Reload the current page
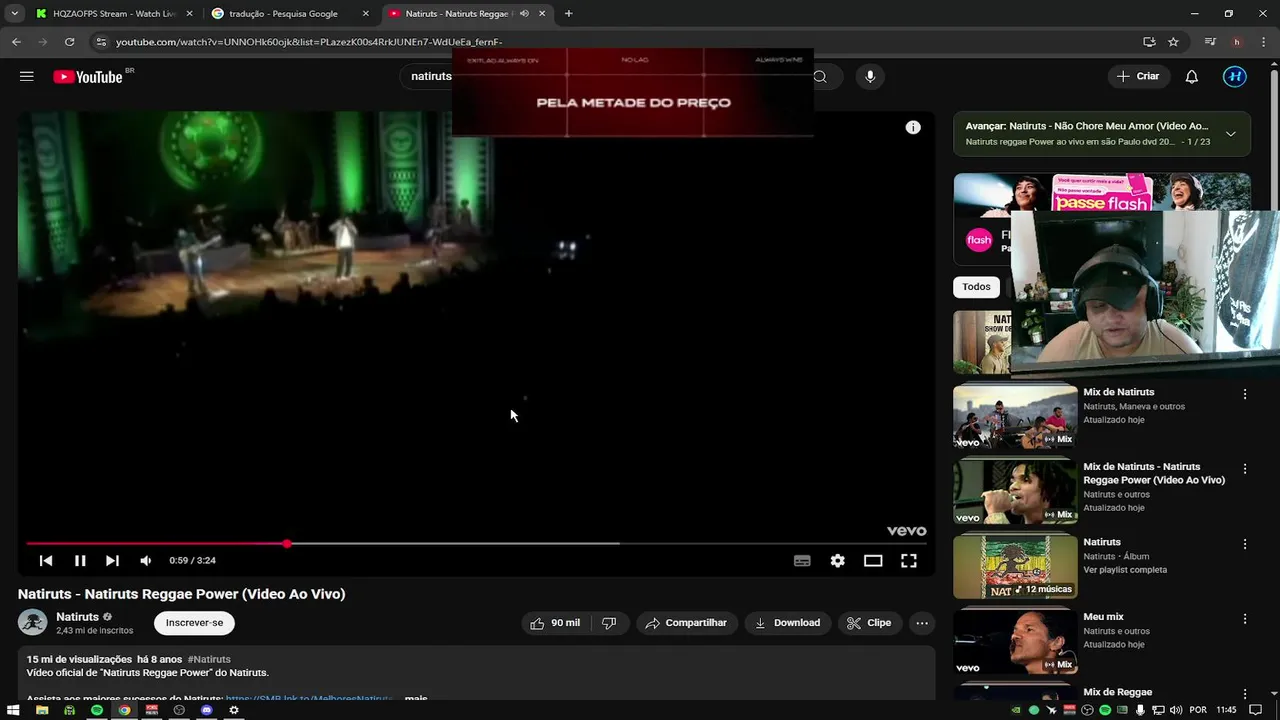This screenshot has width=1280, height=720. click(x=69, y=42)
